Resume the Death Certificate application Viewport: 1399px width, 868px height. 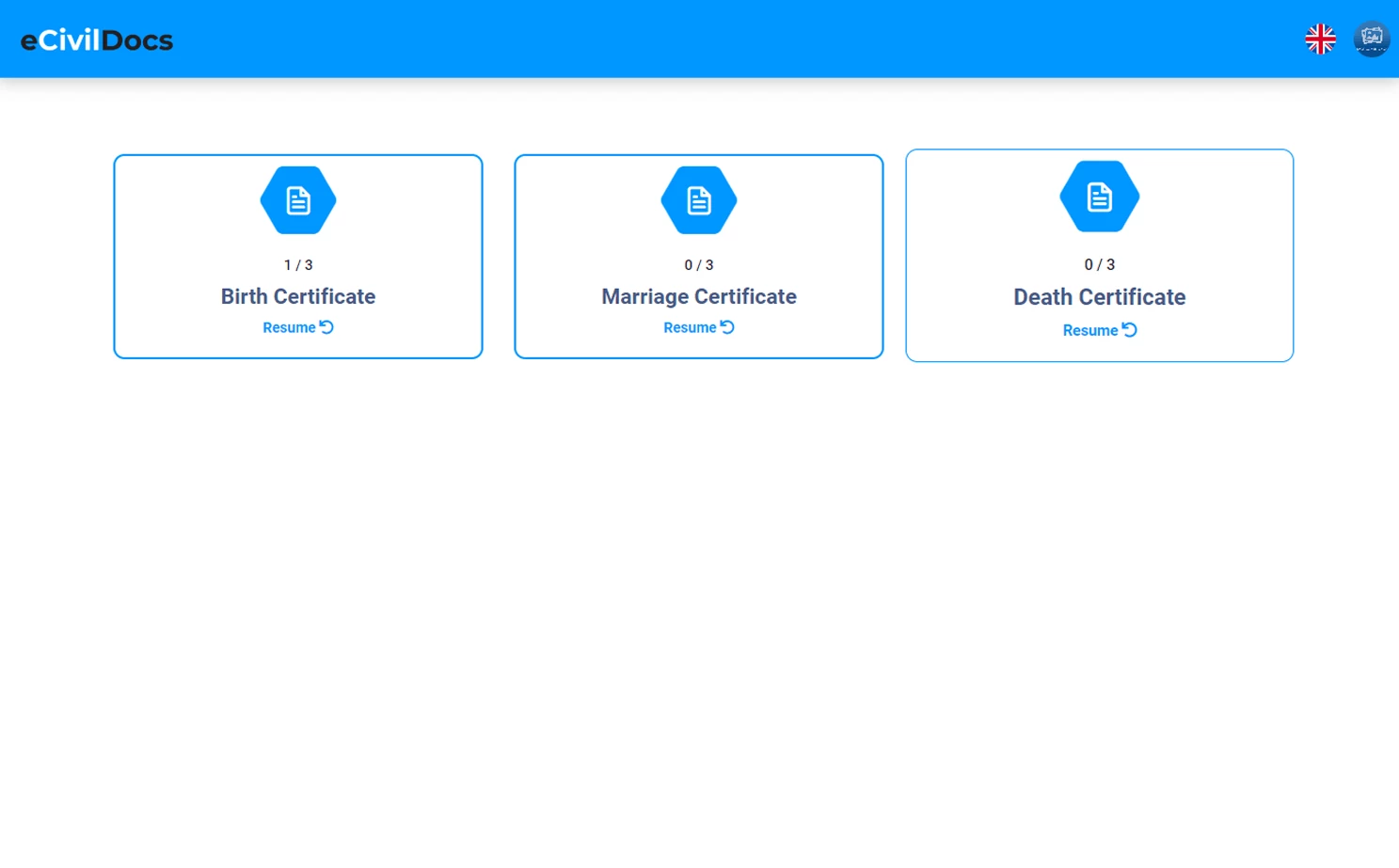click(x=1091, y=330)
